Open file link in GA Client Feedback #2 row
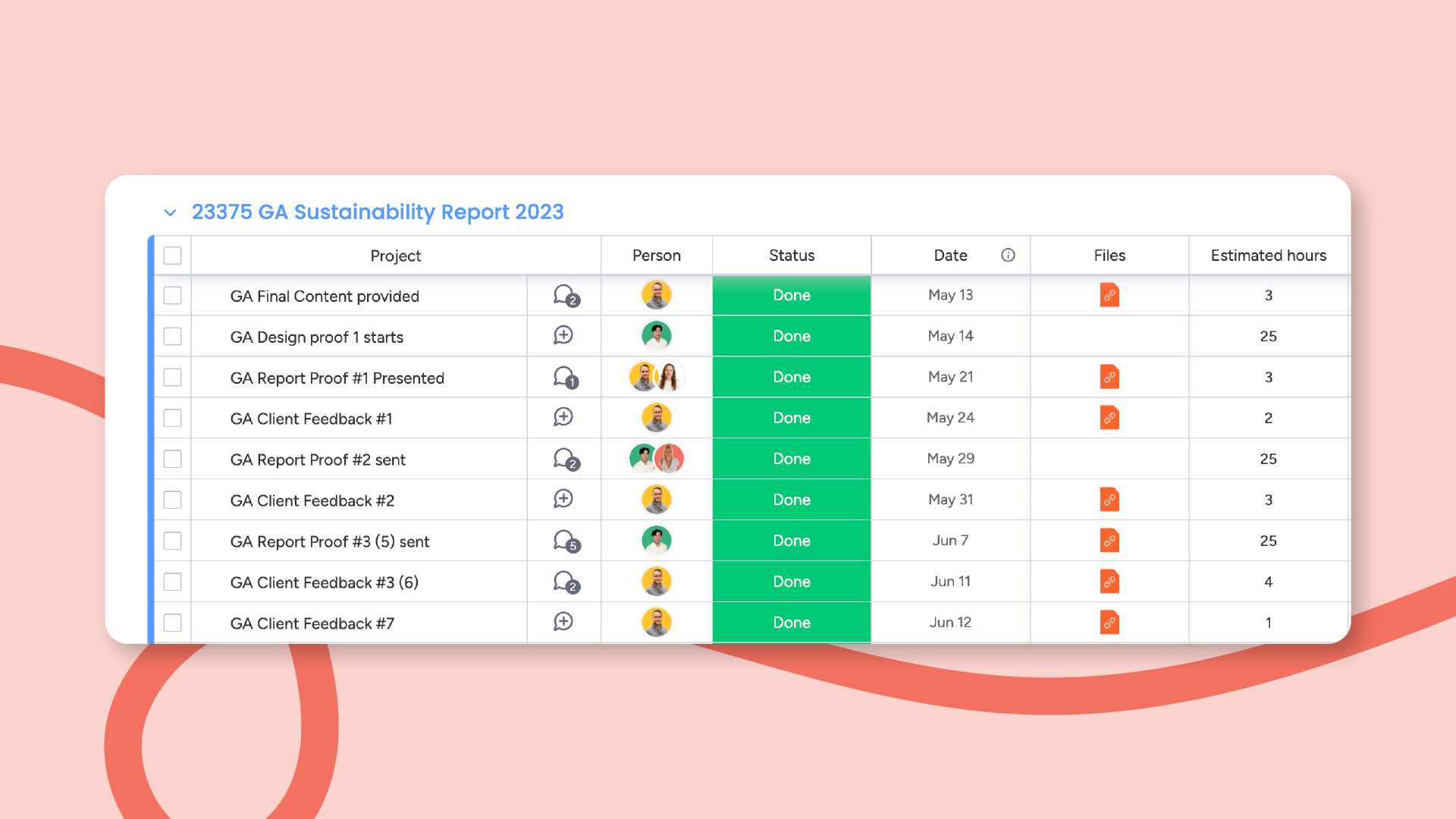1456x819 pixels. tap(1109, 500)
